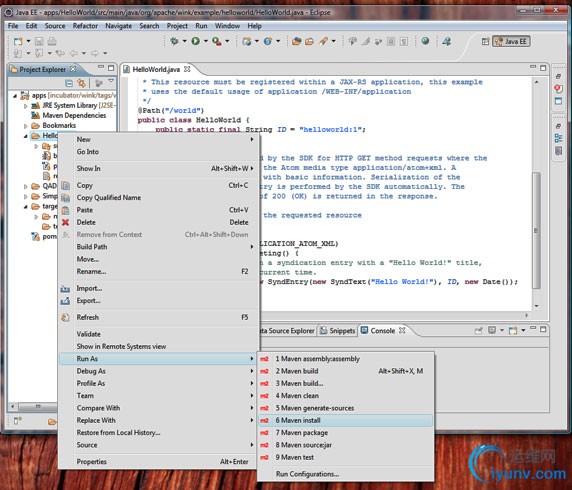Click Restore from Local History...
The width and height of the screenshot is (572, 490).
tap(158, 433)
